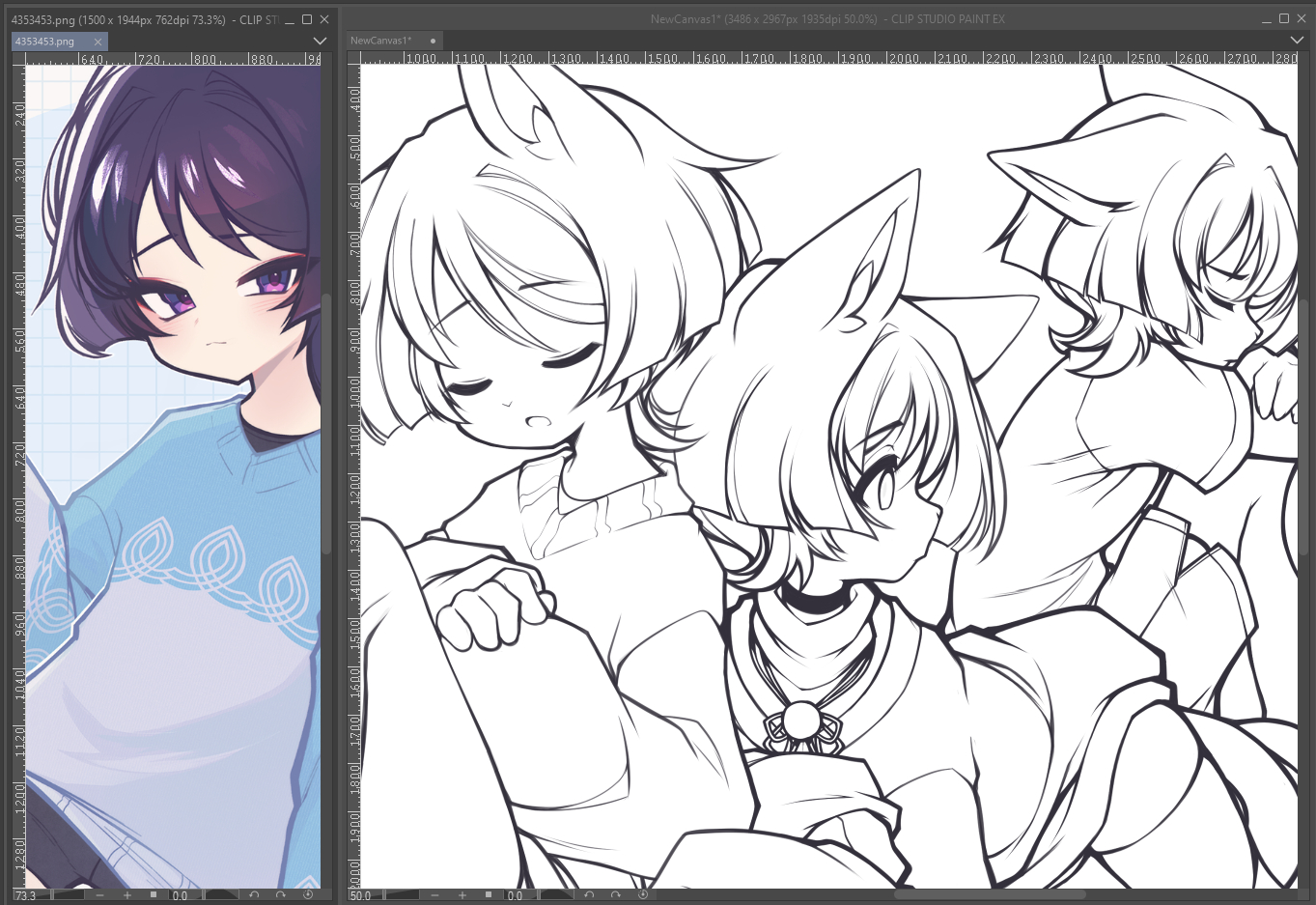The width and height of the screenshot is (1316, 905).
Task: Expand canvas list dropdown in 4353453.png window
Action: click(x=320, y=41)
